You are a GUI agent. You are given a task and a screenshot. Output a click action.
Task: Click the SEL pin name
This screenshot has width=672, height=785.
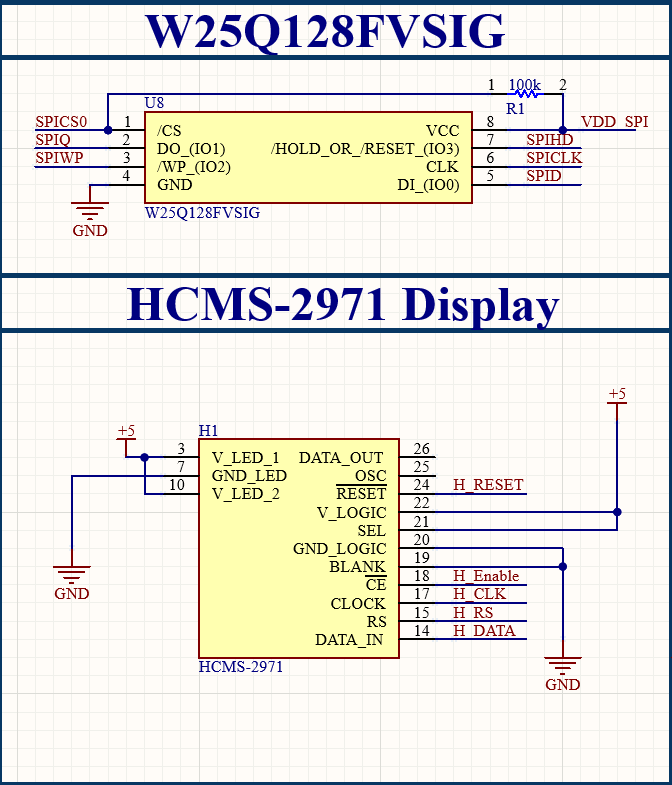coord(372,530)
